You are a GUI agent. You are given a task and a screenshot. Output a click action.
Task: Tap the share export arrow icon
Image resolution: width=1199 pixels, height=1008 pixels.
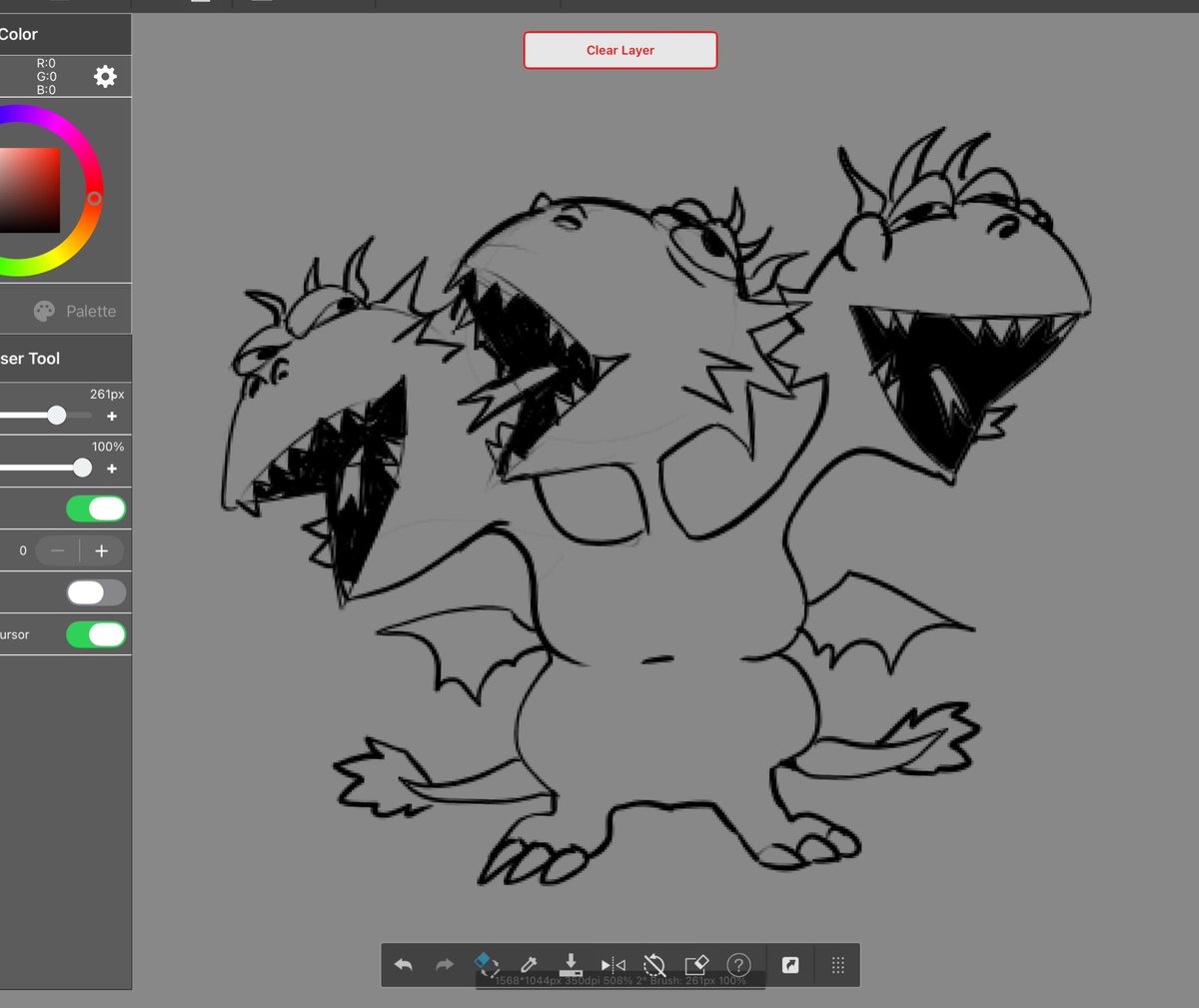coord(790,965)
